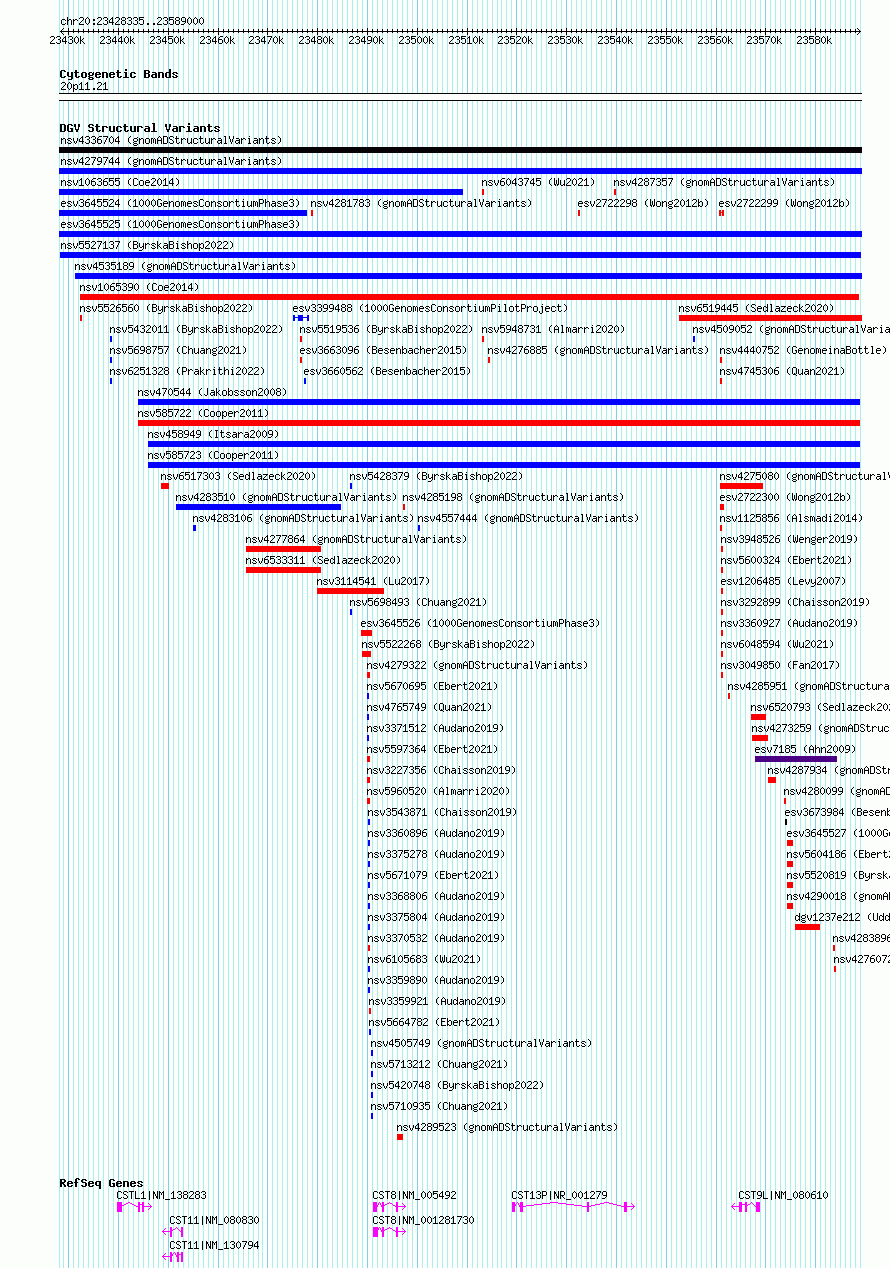
Task: Open nsv3114541 (Lu2017) variant
Action: [x=373, y=581]
